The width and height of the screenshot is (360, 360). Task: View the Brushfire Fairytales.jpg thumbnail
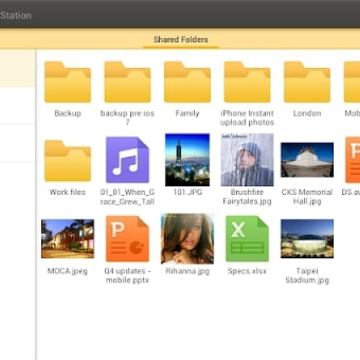pyautogui.click(x=247, y=160)
